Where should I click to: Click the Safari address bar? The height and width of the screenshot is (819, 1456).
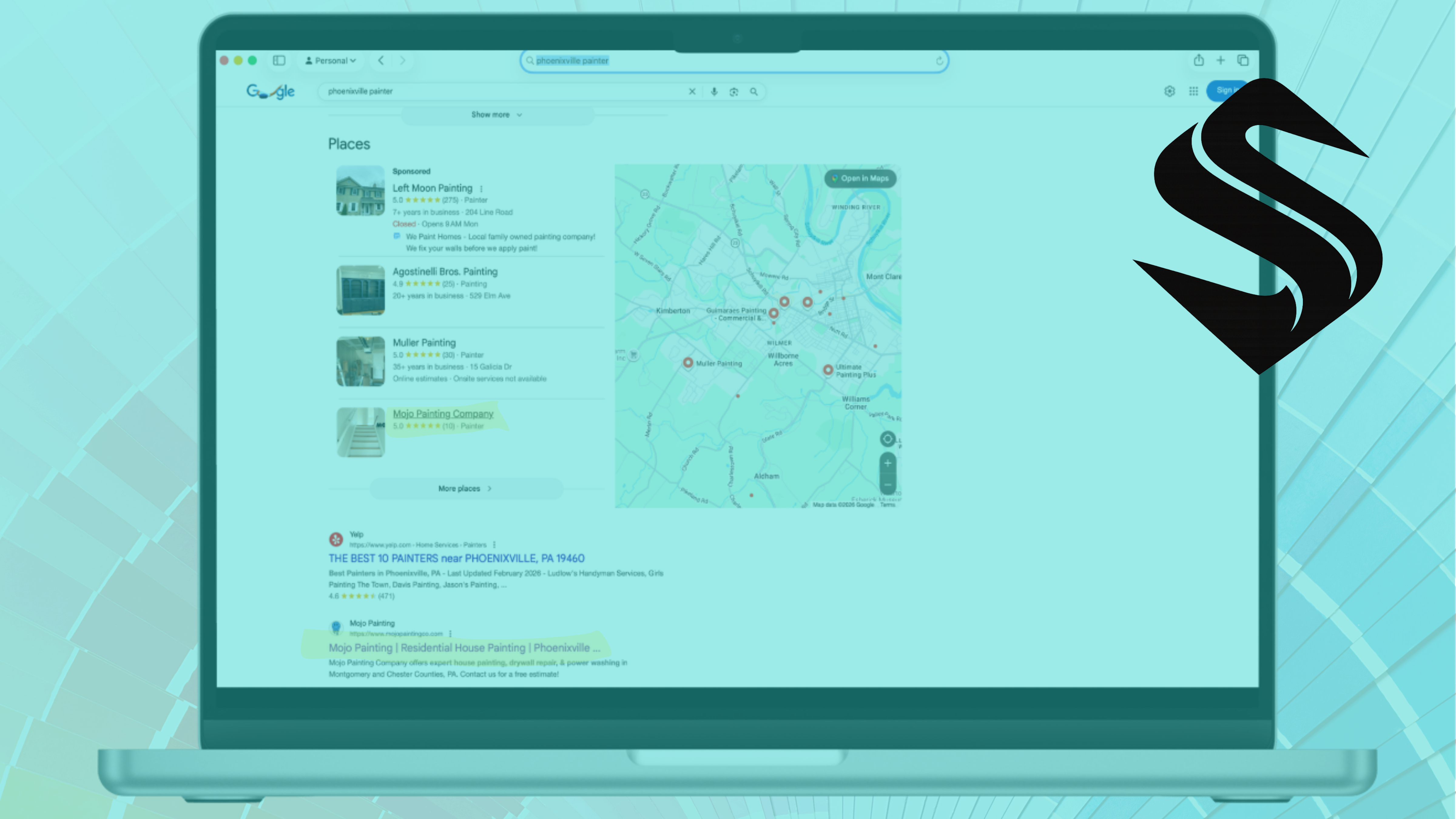(x=734, y=60)
